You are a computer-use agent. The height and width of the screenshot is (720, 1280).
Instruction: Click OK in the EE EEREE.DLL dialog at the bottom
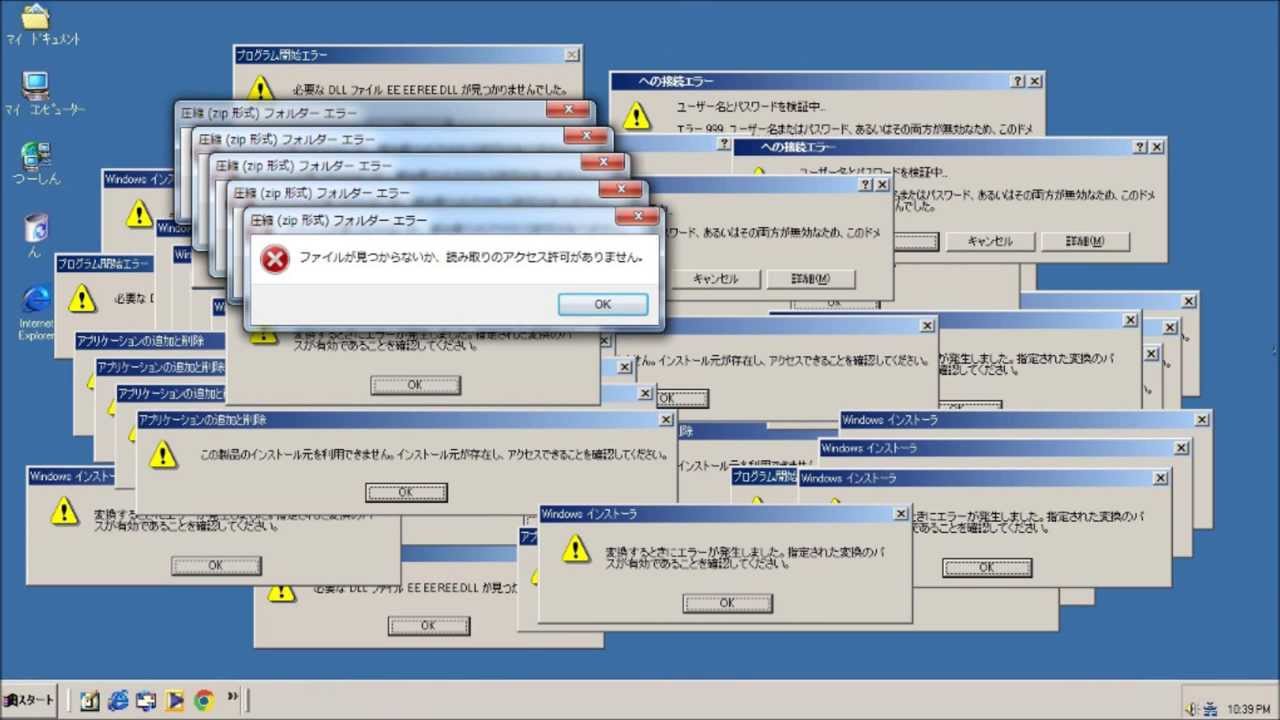428,625
